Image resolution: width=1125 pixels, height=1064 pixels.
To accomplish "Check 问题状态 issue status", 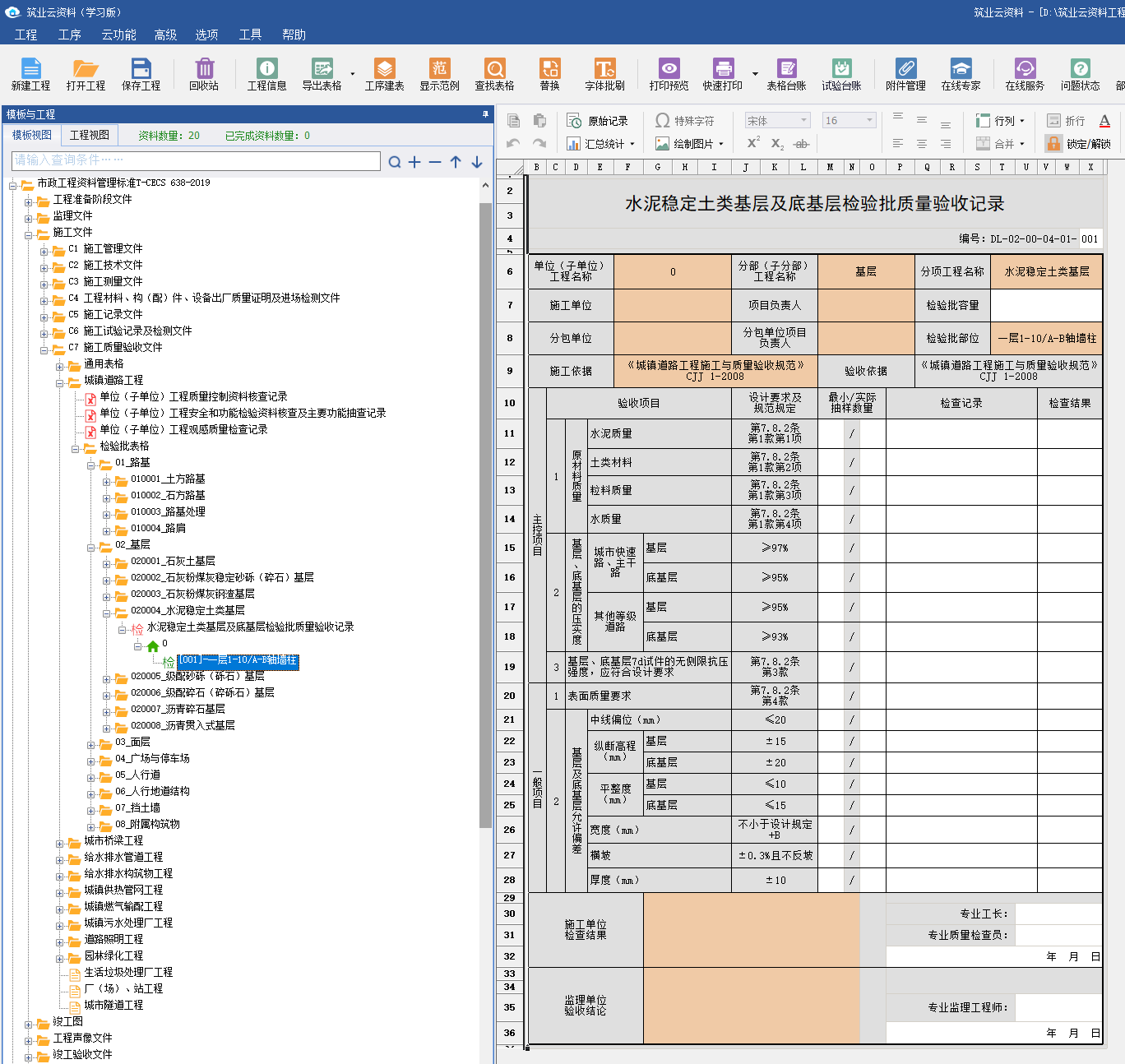I will click(1080, 74).
